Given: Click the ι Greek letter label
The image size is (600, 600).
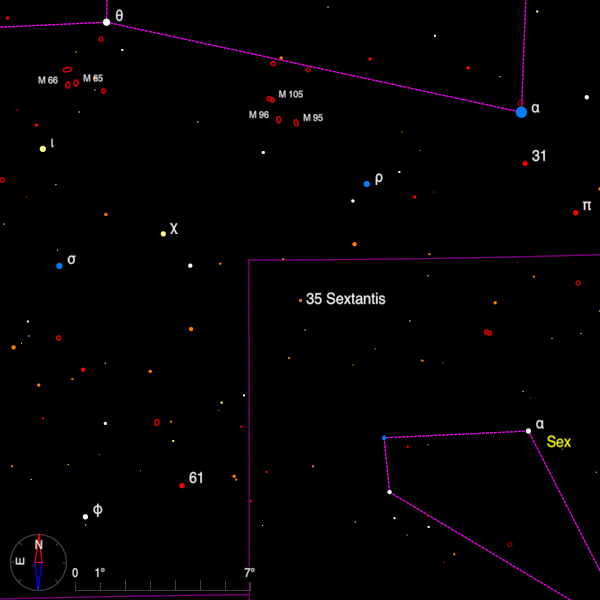Looking at the screenshot, I should [x=52, y=143].
